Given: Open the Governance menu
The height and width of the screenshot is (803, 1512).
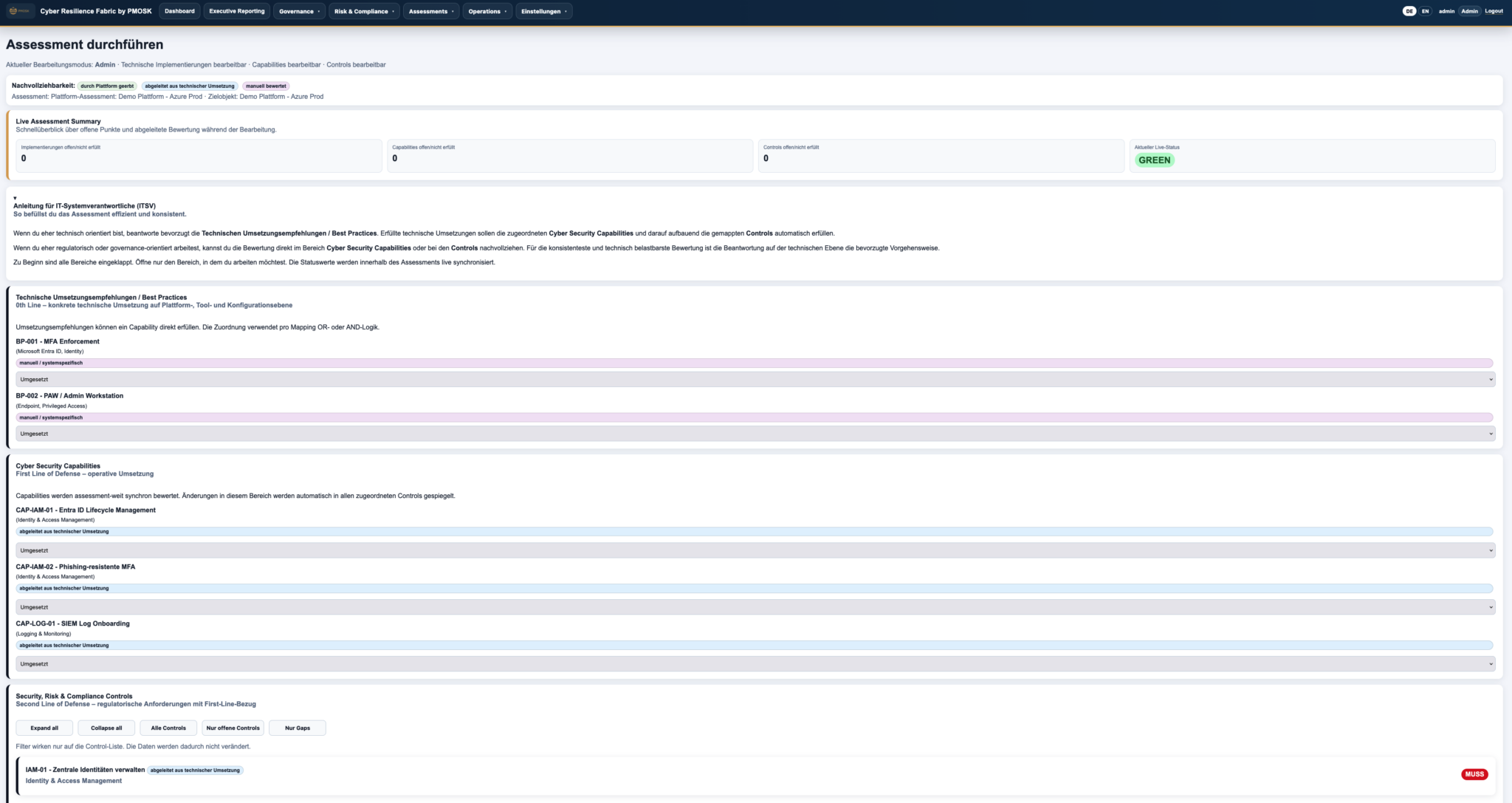Looking at the screenshot, I should click(299, 11).
